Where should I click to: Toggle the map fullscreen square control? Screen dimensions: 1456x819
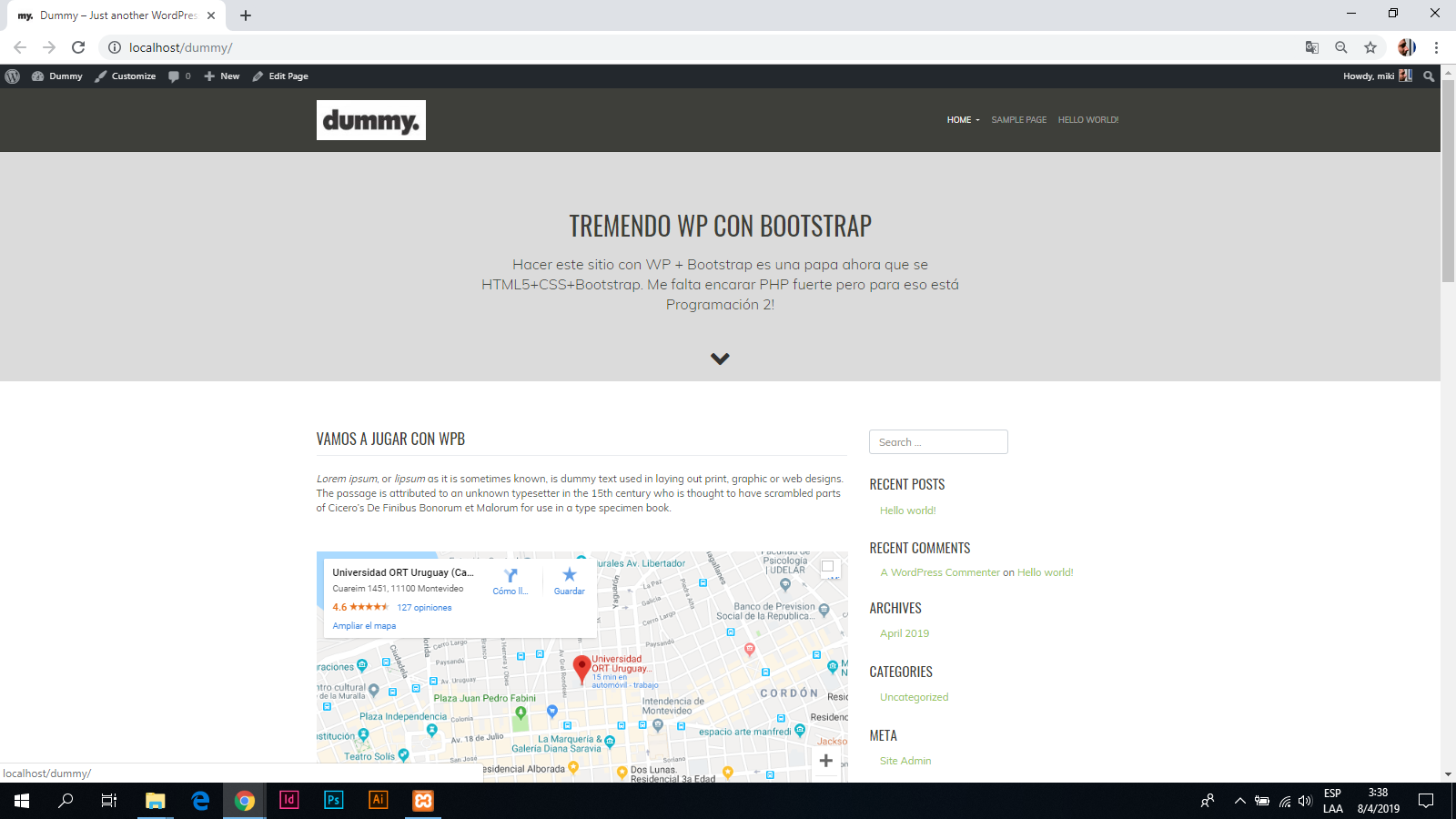tap(828, 566)
